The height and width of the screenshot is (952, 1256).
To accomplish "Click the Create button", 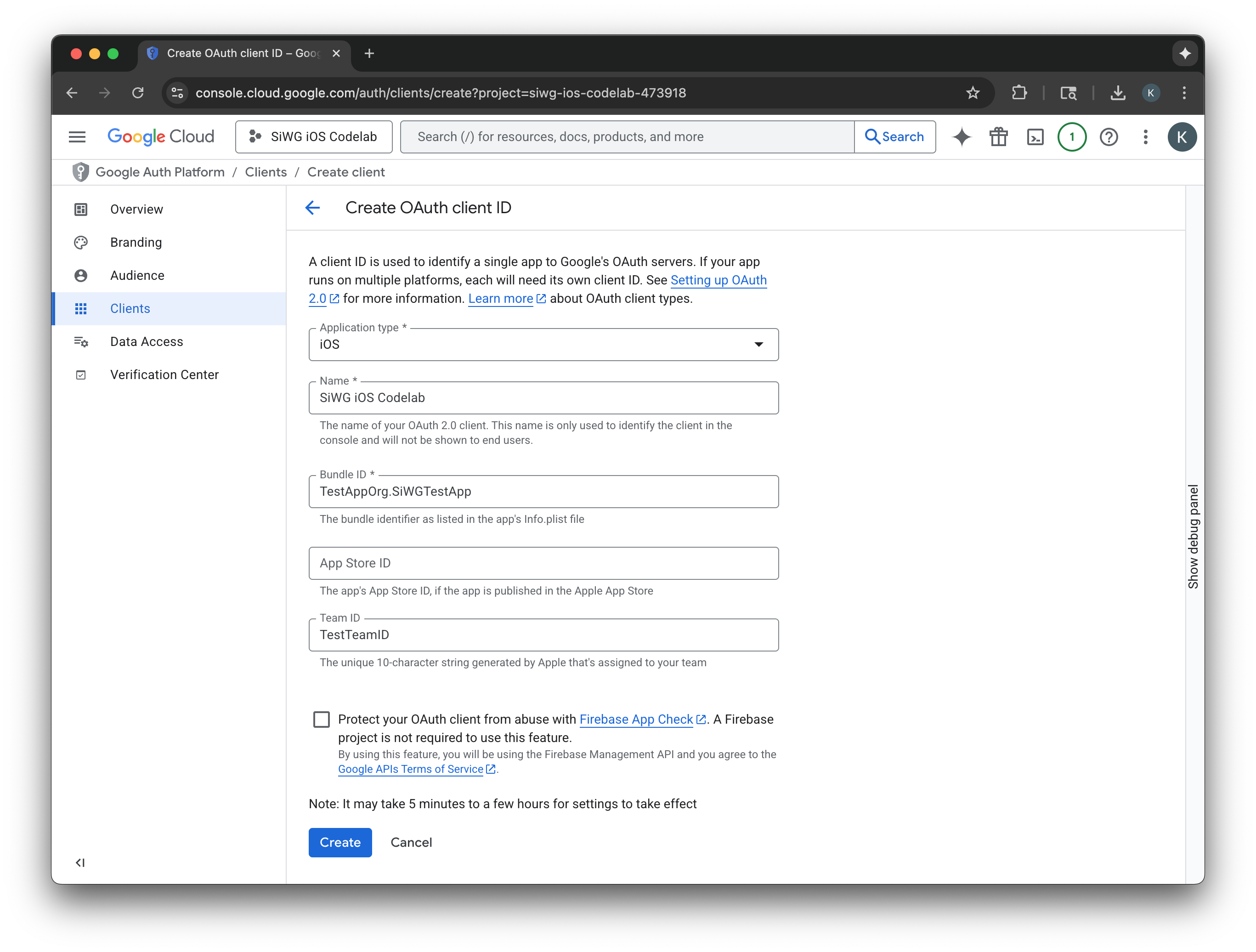I will (339, 842).
